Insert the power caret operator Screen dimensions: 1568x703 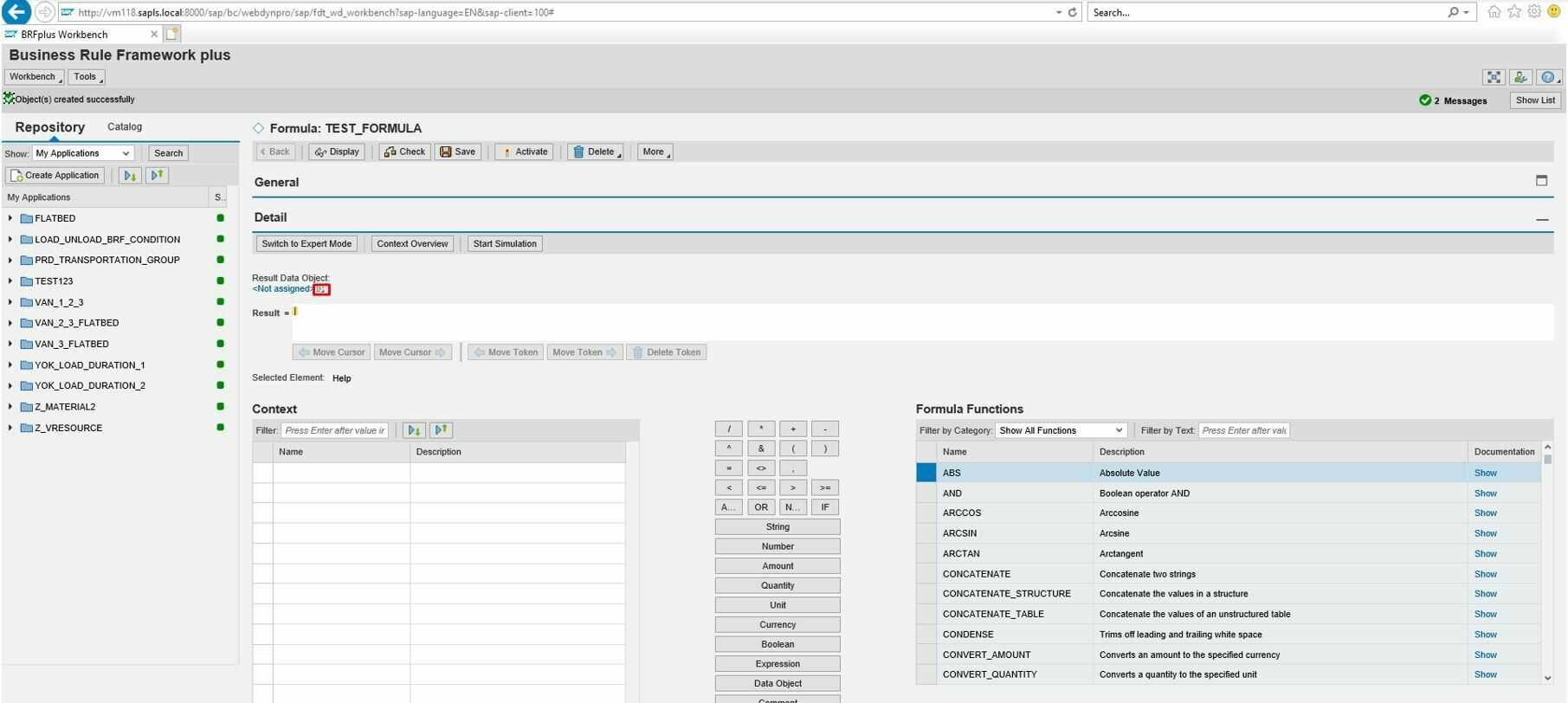(x=729, y=448)
